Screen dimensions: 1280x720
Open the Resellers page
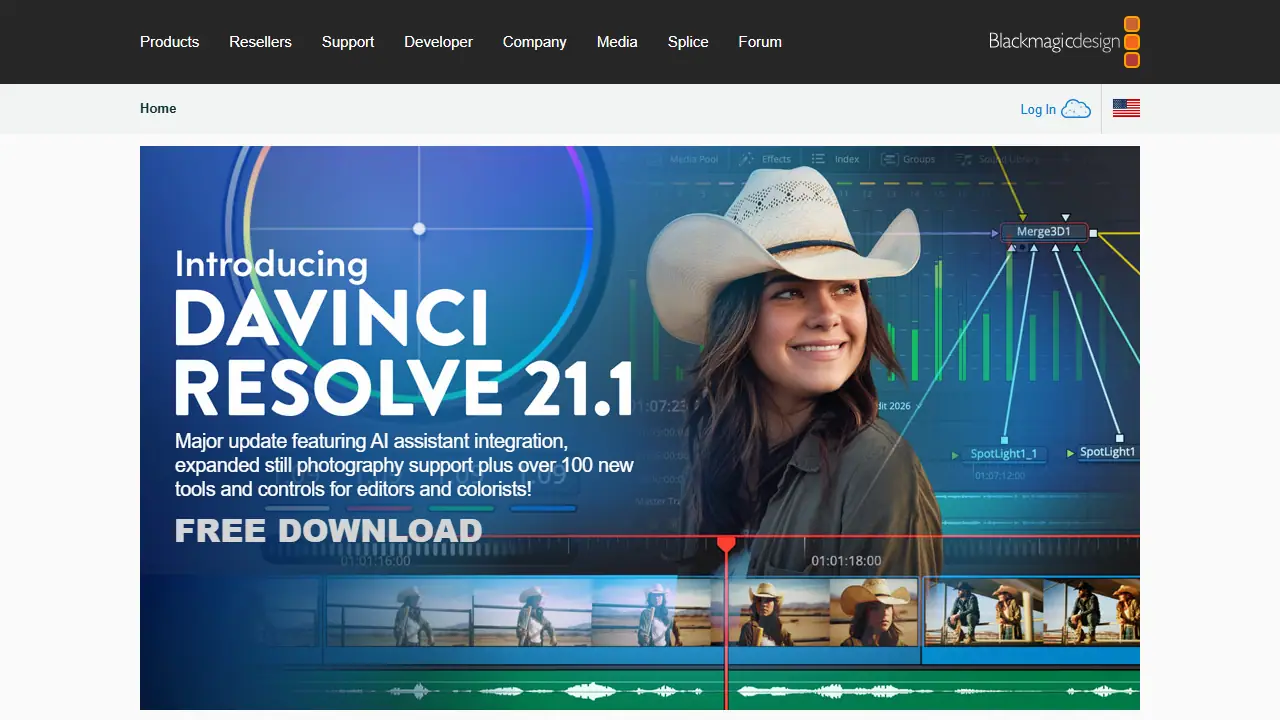pos(260,42)
